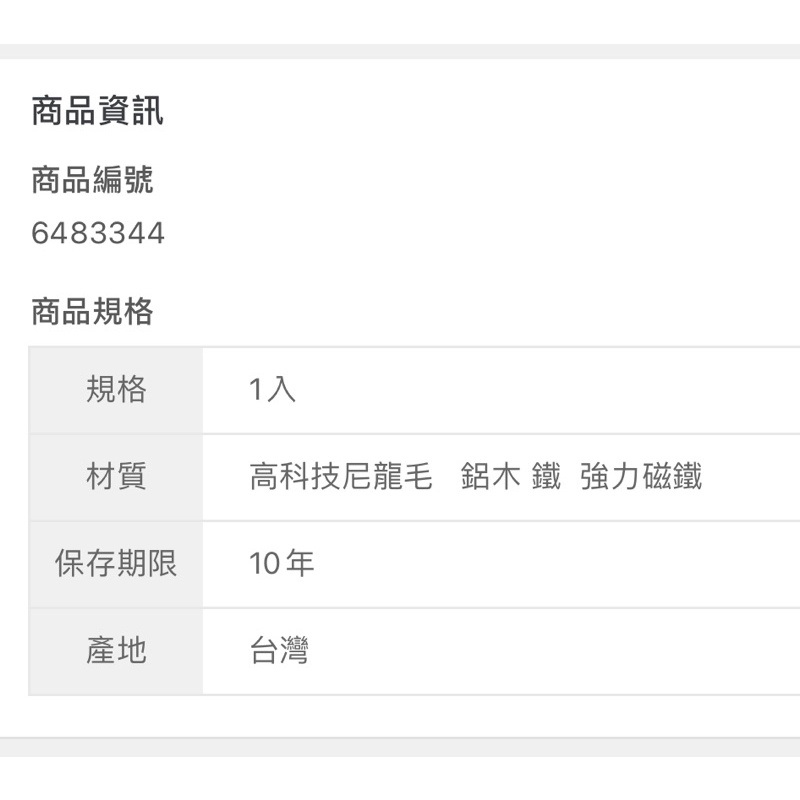Click the single 鐵 material word
Image resolution: width=800 pixels, height=800 pixels.
(546, 477)
